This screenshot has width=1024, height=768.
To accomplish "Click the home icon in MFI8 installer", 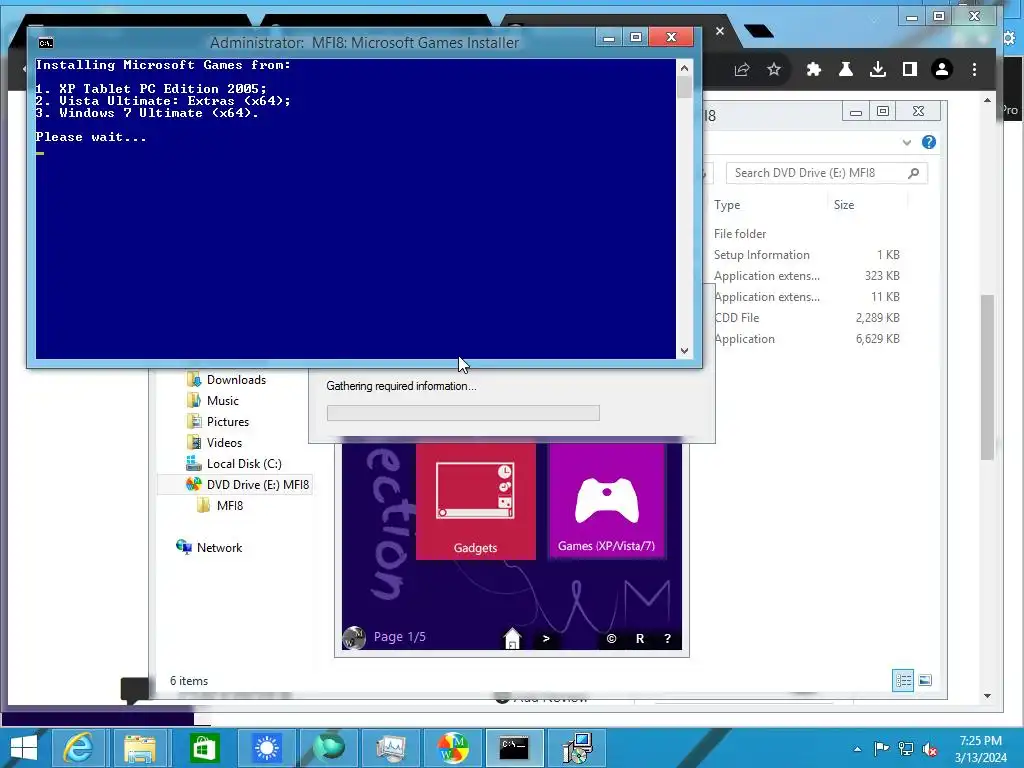I will 513,638.
